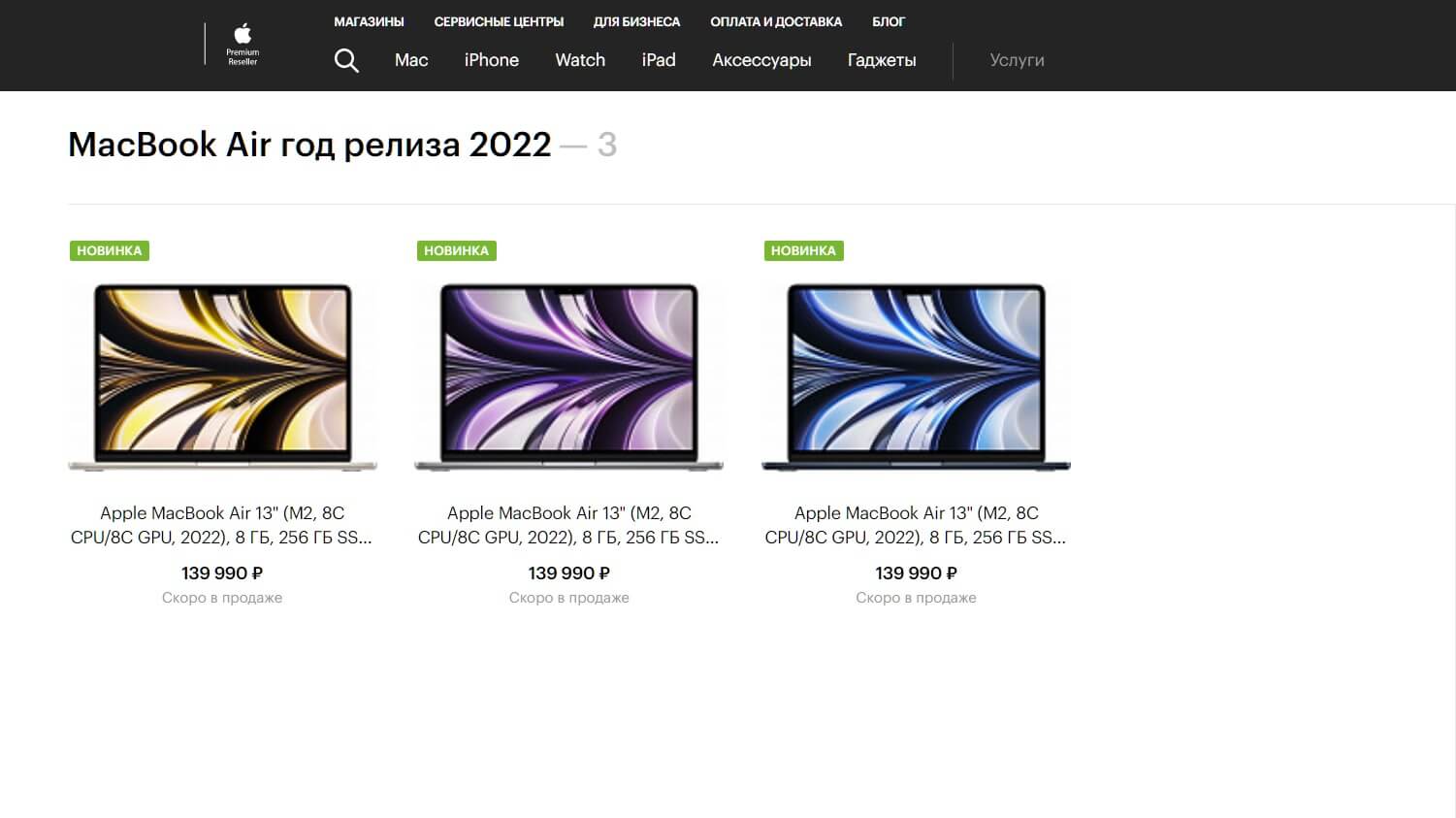Open the midnight blue MacBook Air image
This screenshot has height=818, width=1456.
(x=916, y=376)
